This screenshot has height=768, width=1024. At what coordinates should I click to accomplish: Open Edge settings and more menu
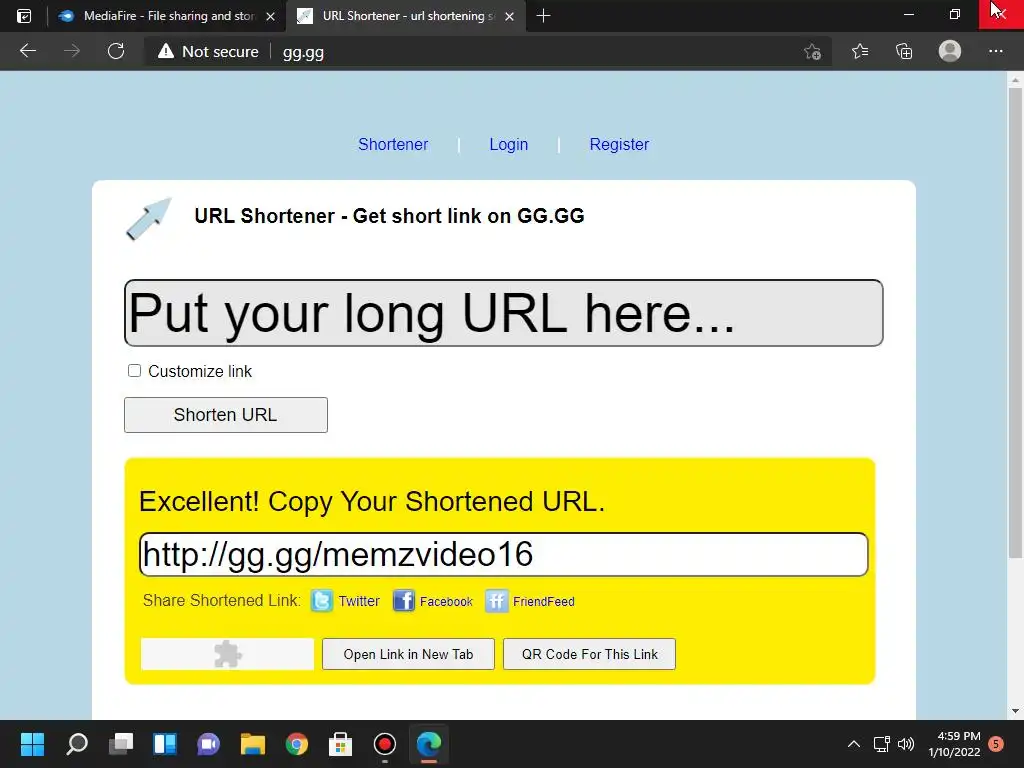pos(995,51)
